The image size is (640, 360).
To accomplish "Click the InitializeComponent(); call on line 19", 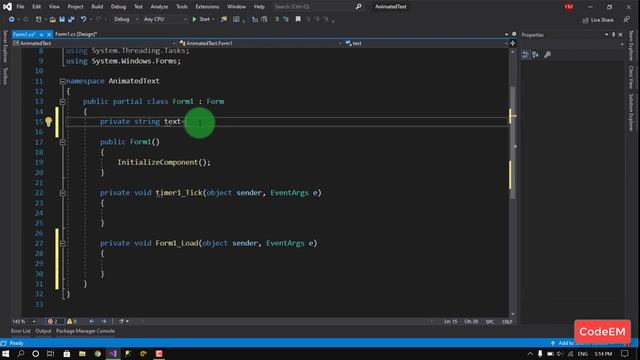I will (164, 162).
